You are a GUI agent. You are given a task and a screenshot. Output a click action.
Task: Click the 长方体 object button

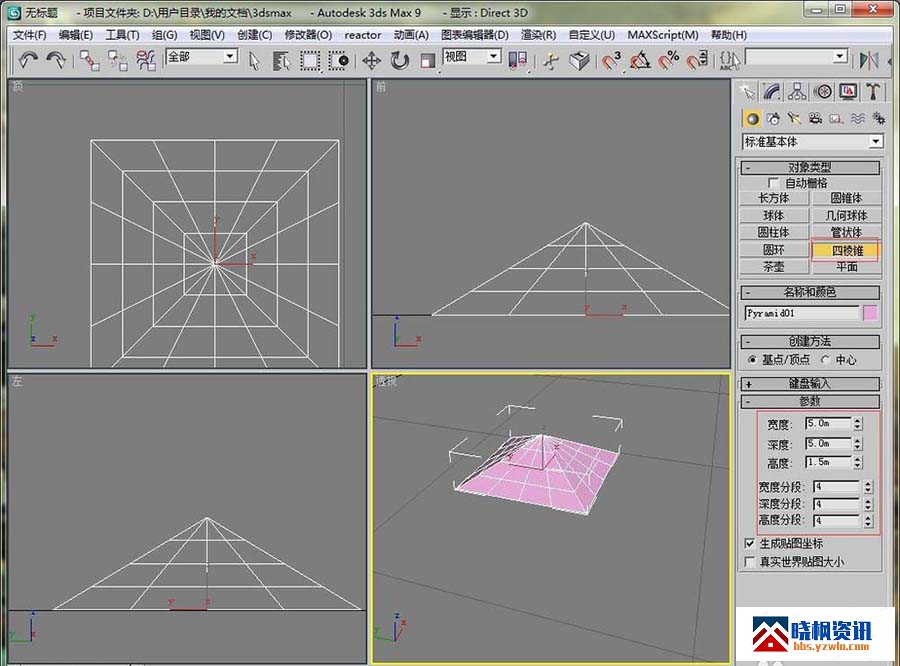tap(774, 198)
